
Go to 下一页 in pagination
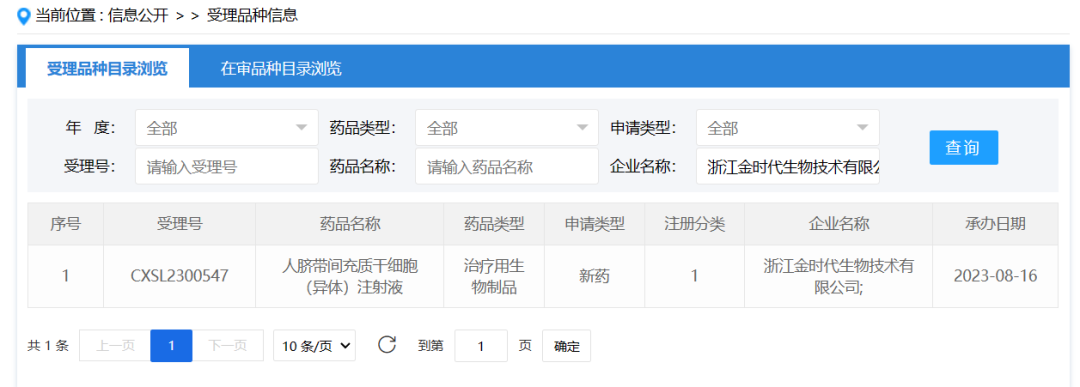point(227,346)
